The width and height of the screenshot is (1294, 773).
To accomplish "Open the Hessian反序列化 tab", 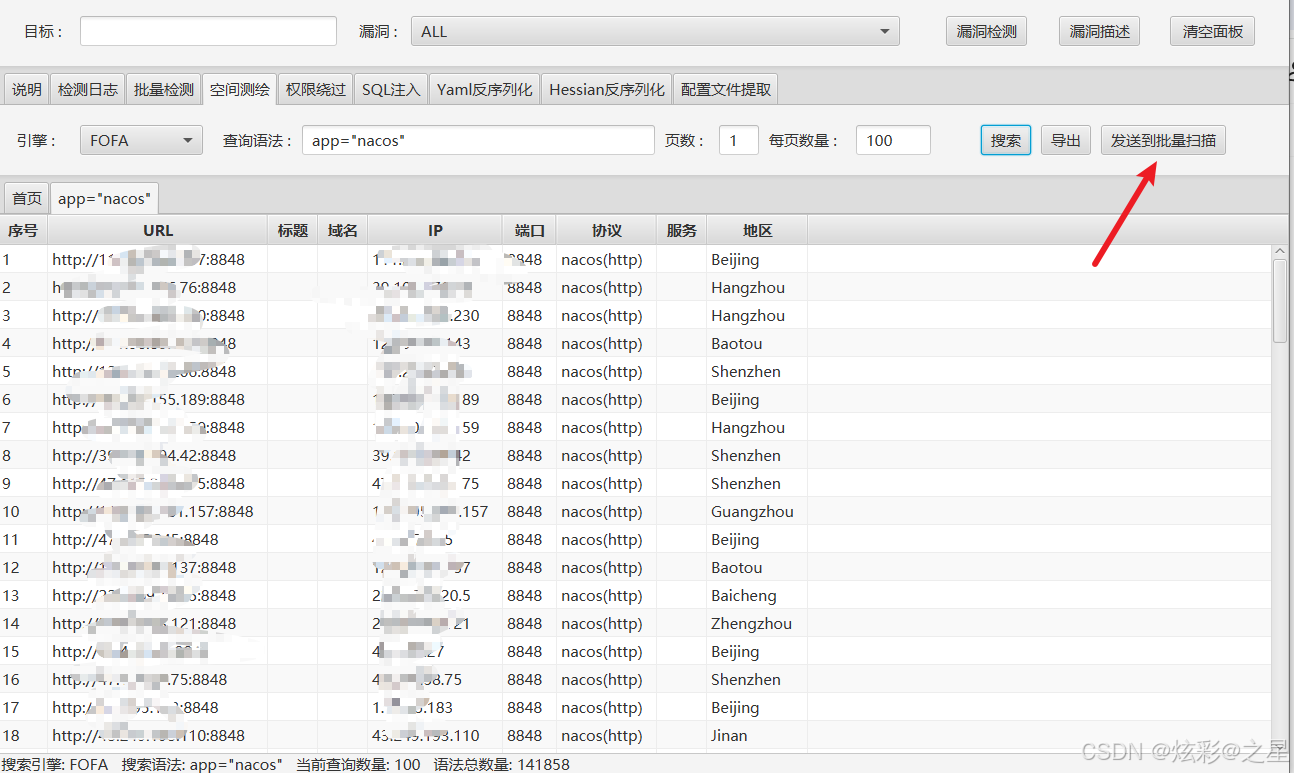I will tap(607, 89).
